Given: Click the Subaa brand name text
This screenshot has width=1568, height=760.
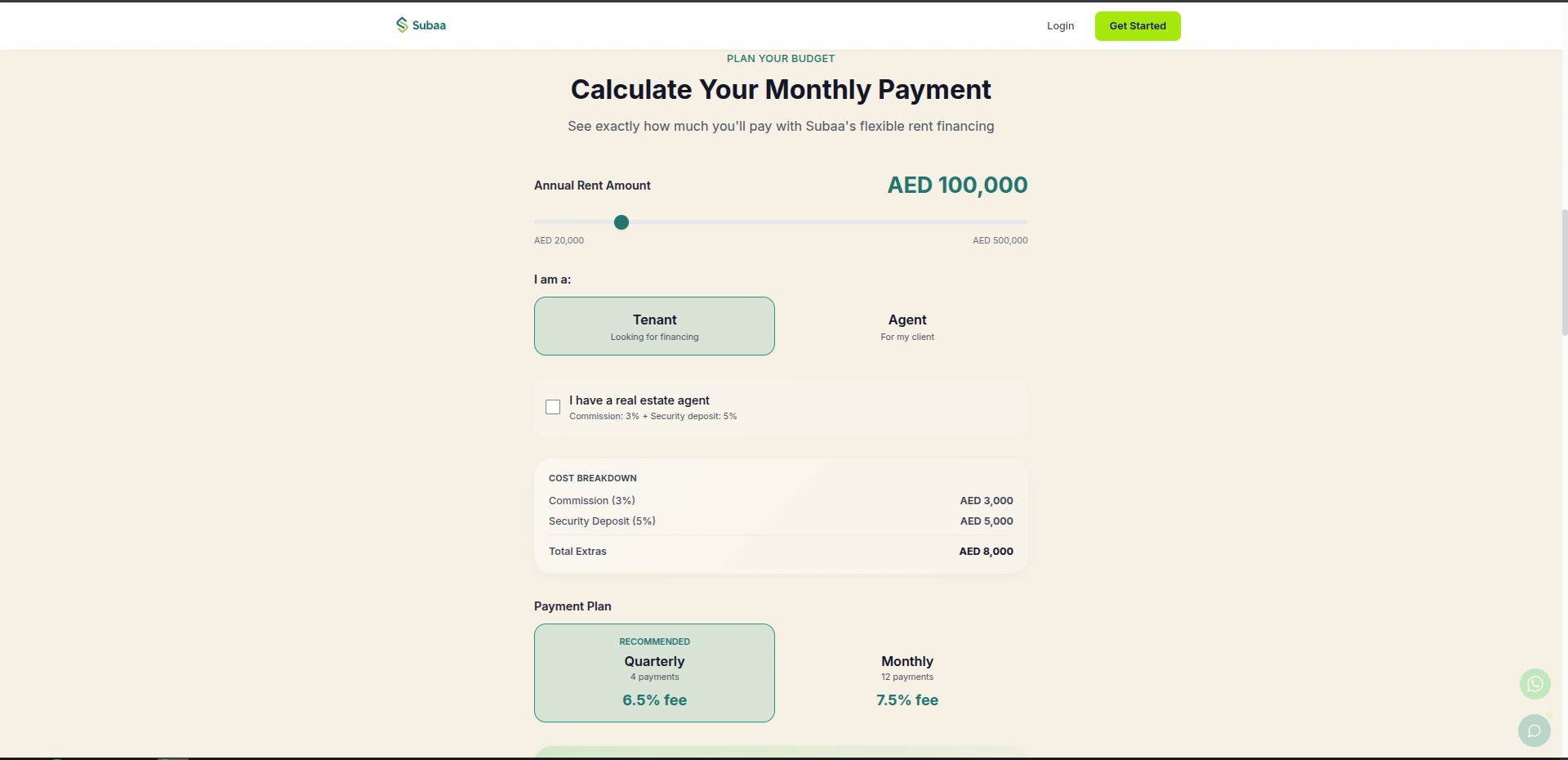Looking at the screenshot, I should 429,25.
